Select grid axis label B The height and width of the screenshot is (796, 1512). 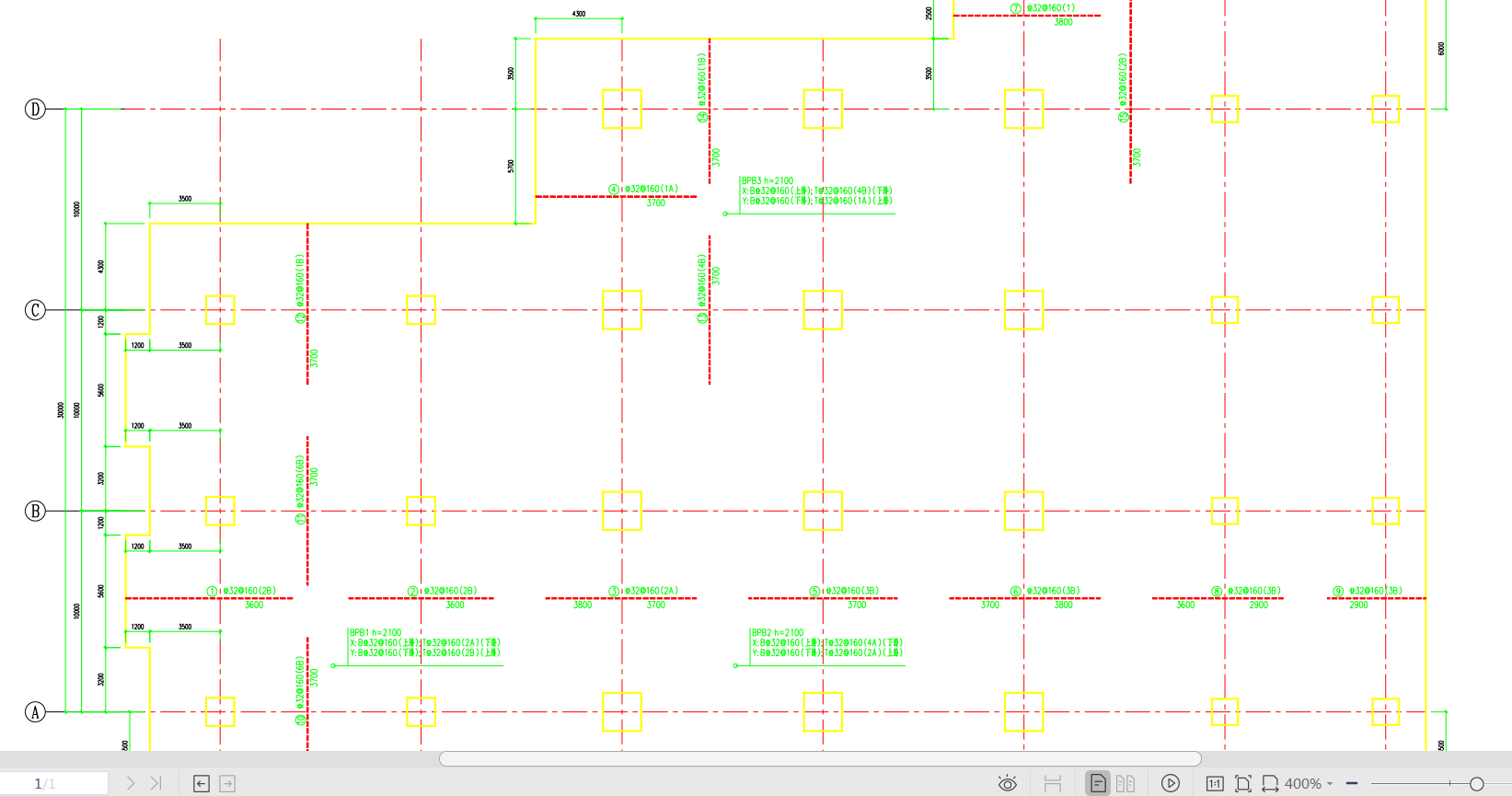pos(35,511)
